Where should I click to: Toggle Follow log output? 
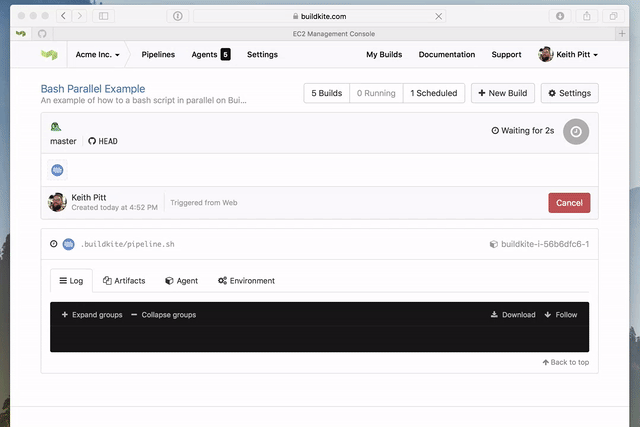(x=561, y=315)
